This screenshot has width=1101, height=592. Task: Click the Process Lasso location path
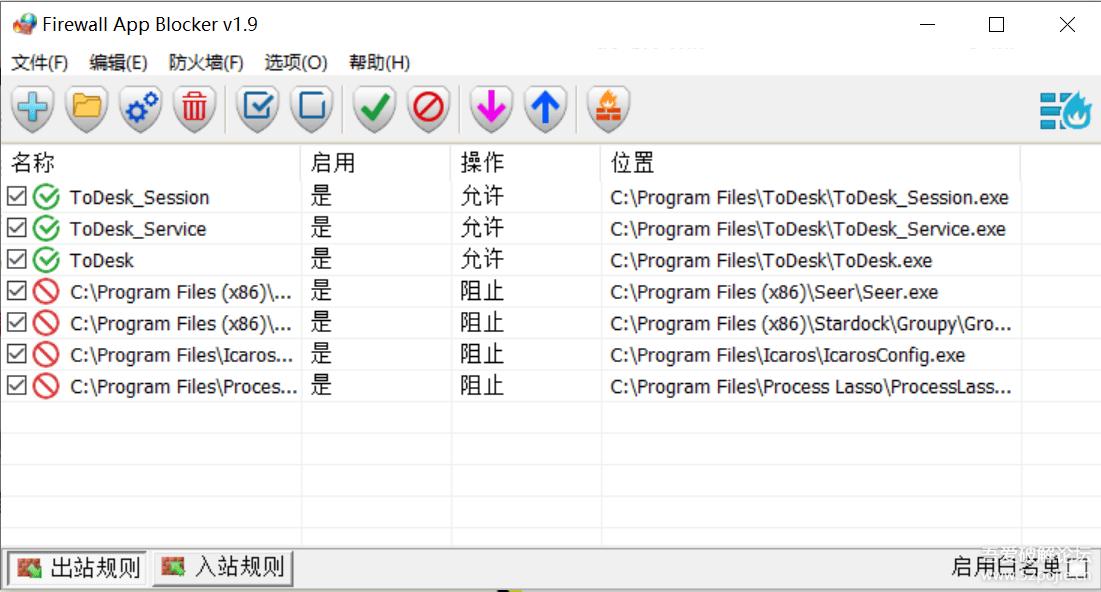point(810,387)
